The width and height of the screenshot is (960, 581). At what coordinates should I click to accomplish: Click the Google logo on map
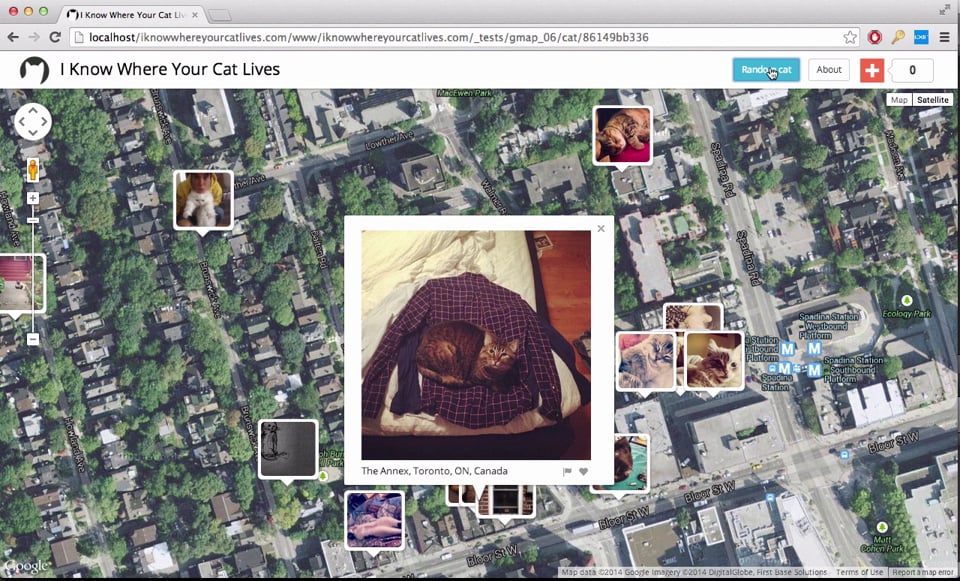tap(26, 566)
